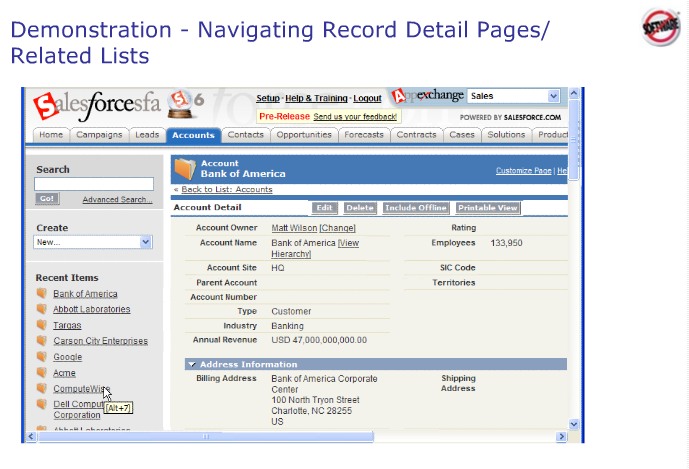Click the icon beside Abbott Laboratories

click(x=42, y=309)
